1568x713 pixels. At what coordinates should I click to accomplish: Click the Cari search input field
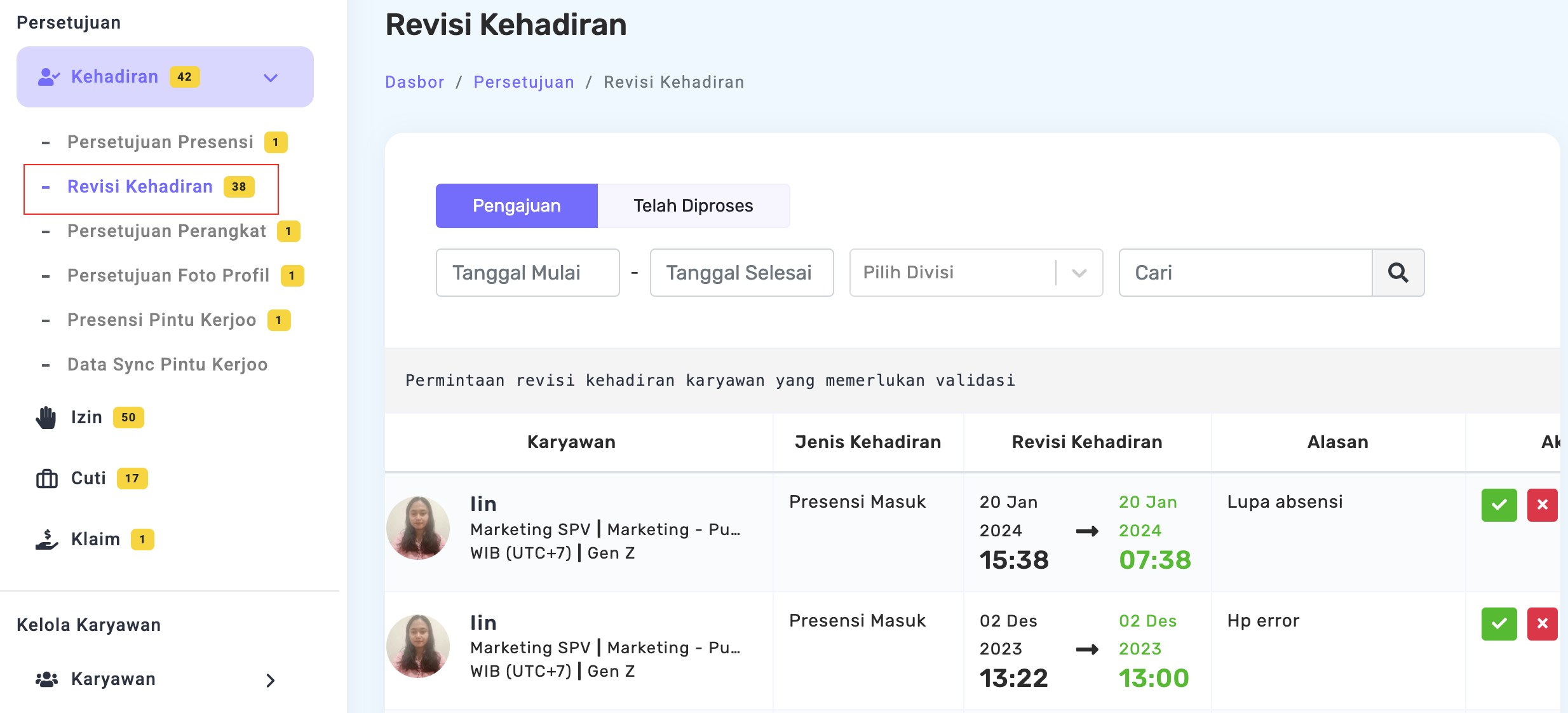coord(1245,273)
